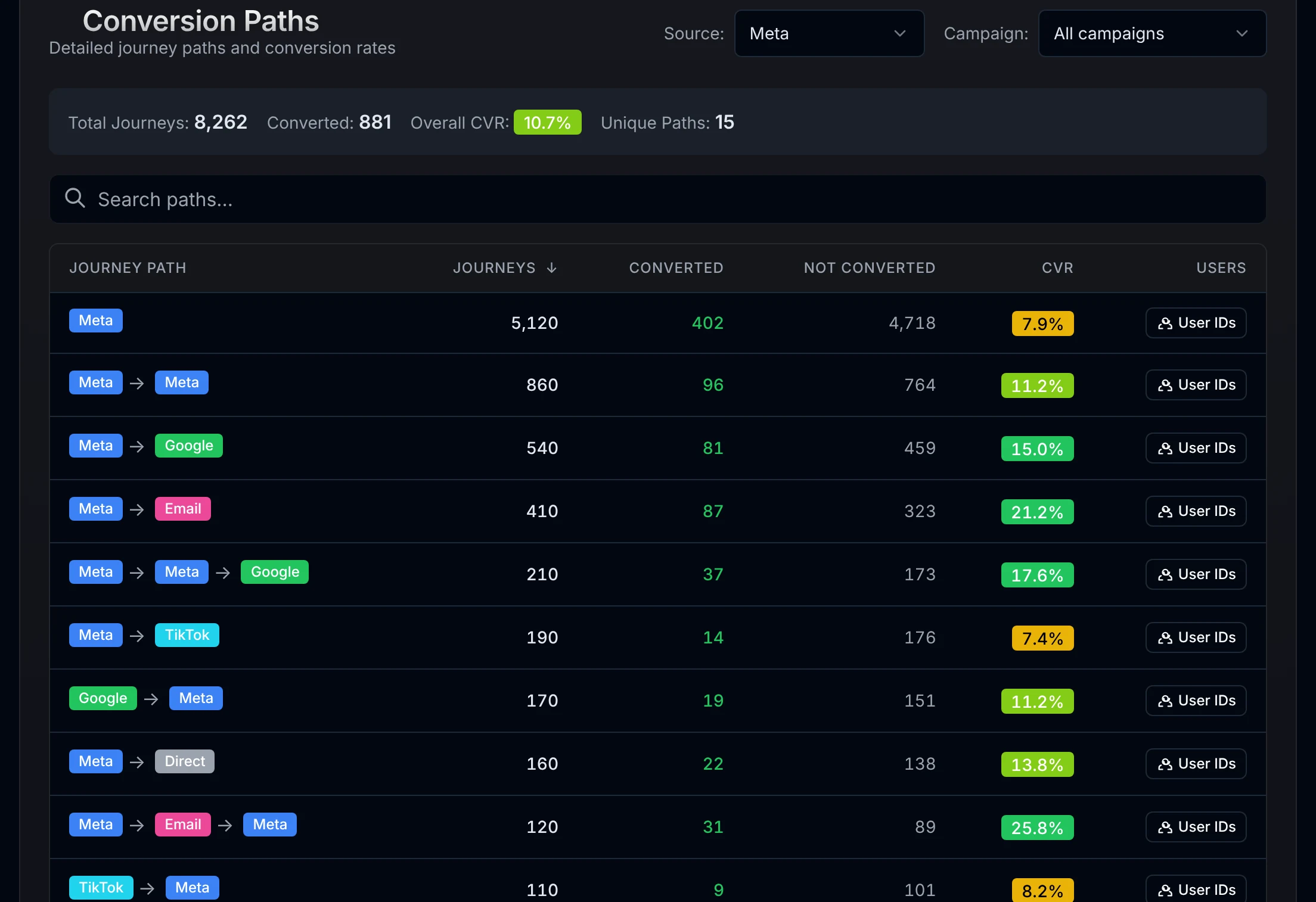The height and width of the screenshot is (902, 1316).
Task: Click the sort arrow icon beside JOURNEYS
Action: tap(552, 268)
